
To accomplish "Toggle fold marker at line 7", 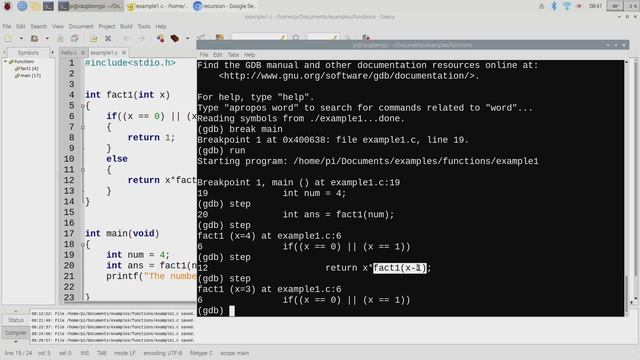I will point(82,127).
